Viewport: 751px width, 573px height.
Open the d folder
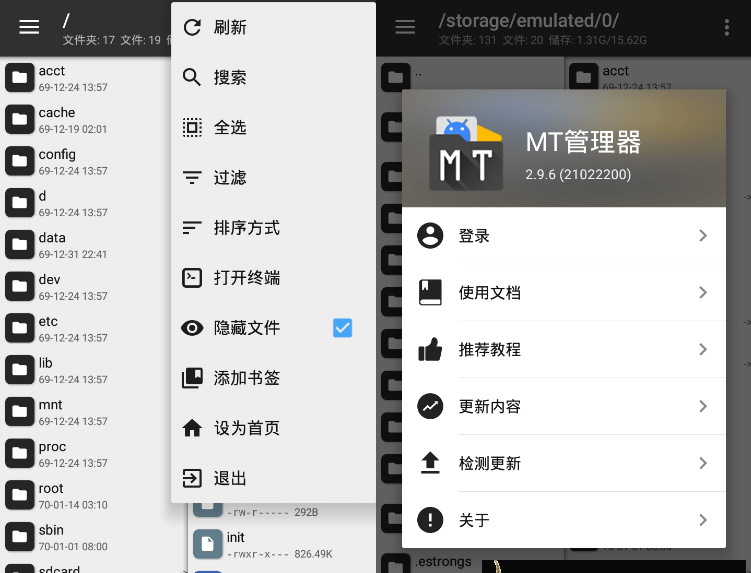(85, 203)
